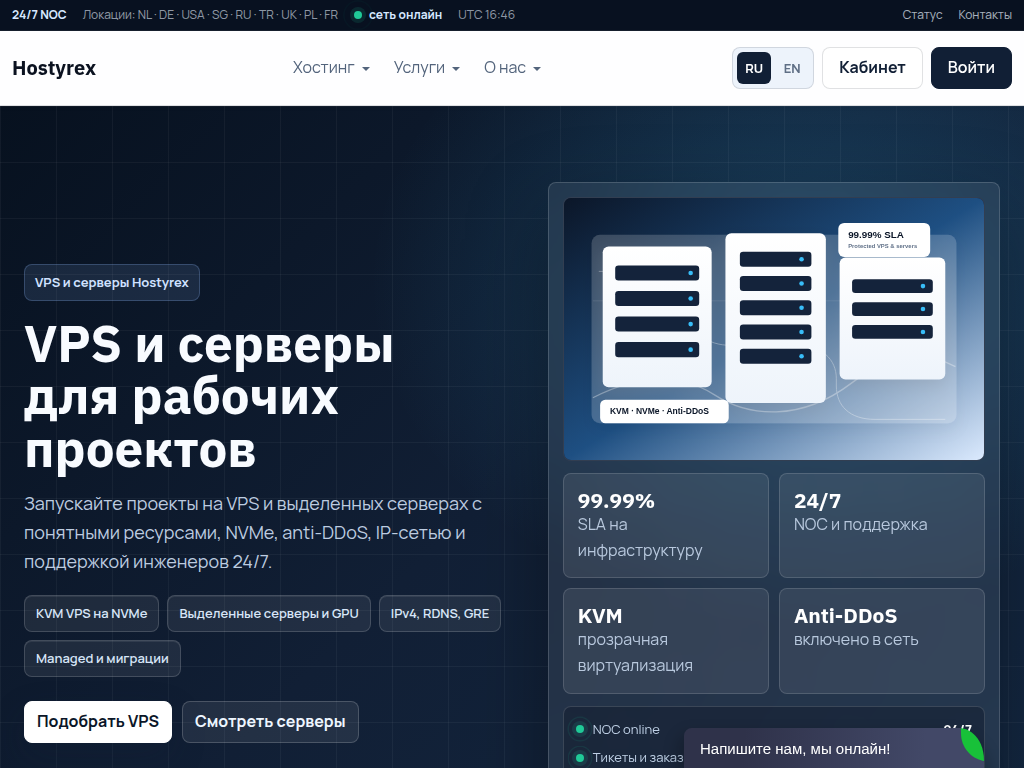The width and height of the screenshot is (1024, 768).
Task: Click the NOC online green status dot
Action: 580,729
